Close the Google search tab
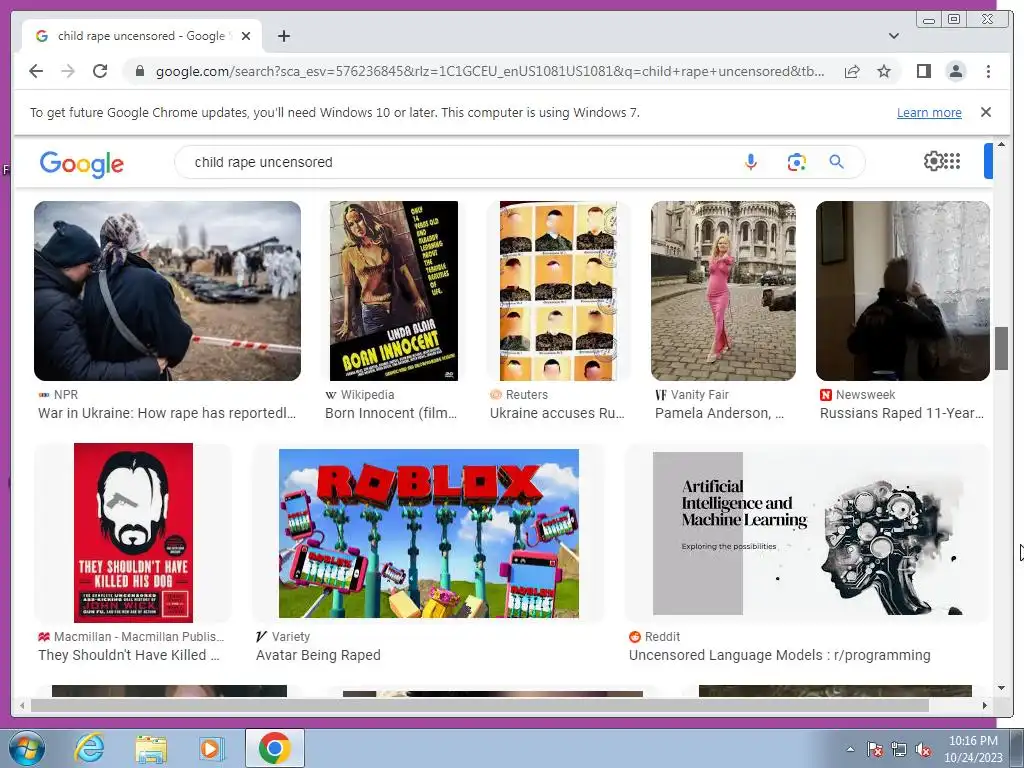The width and height of the screenshot is (1024, 768). coord(246,36)
